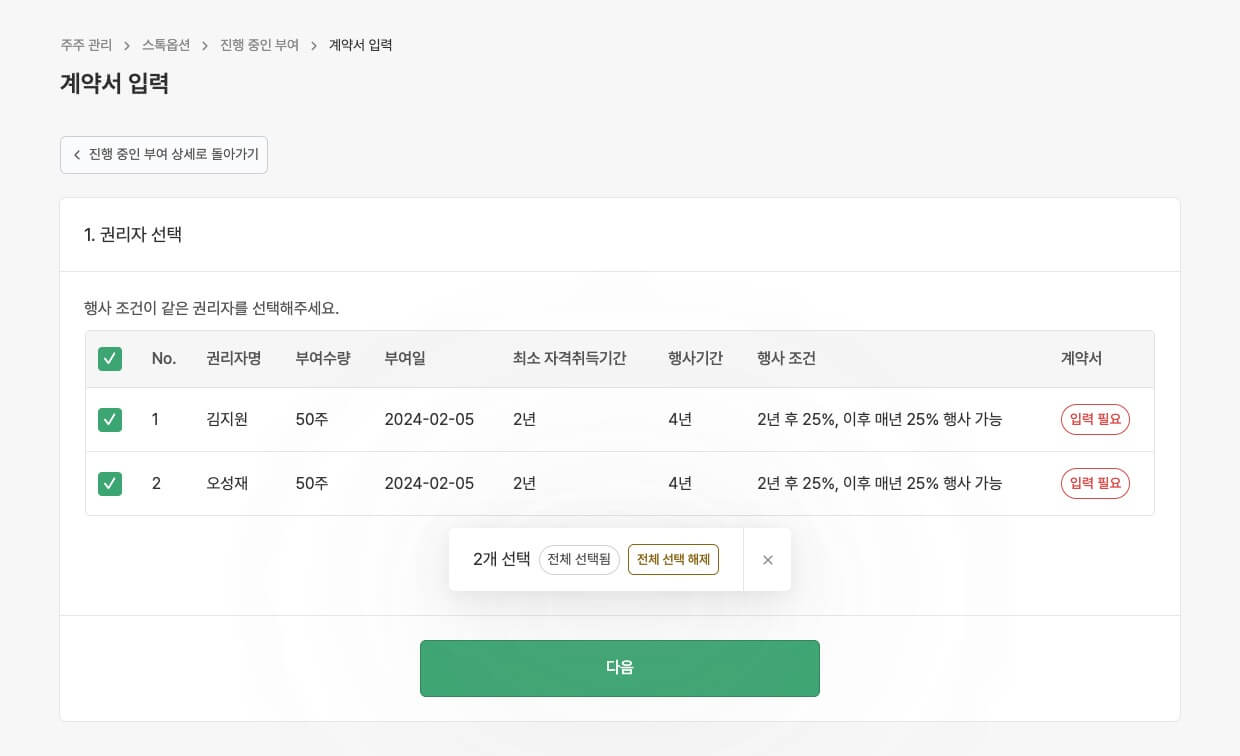Click the chevron separator after 스톡옵션 breadcrumb
The width and height of the screenshot is (1240, 756).
click(x=204, y=45)
